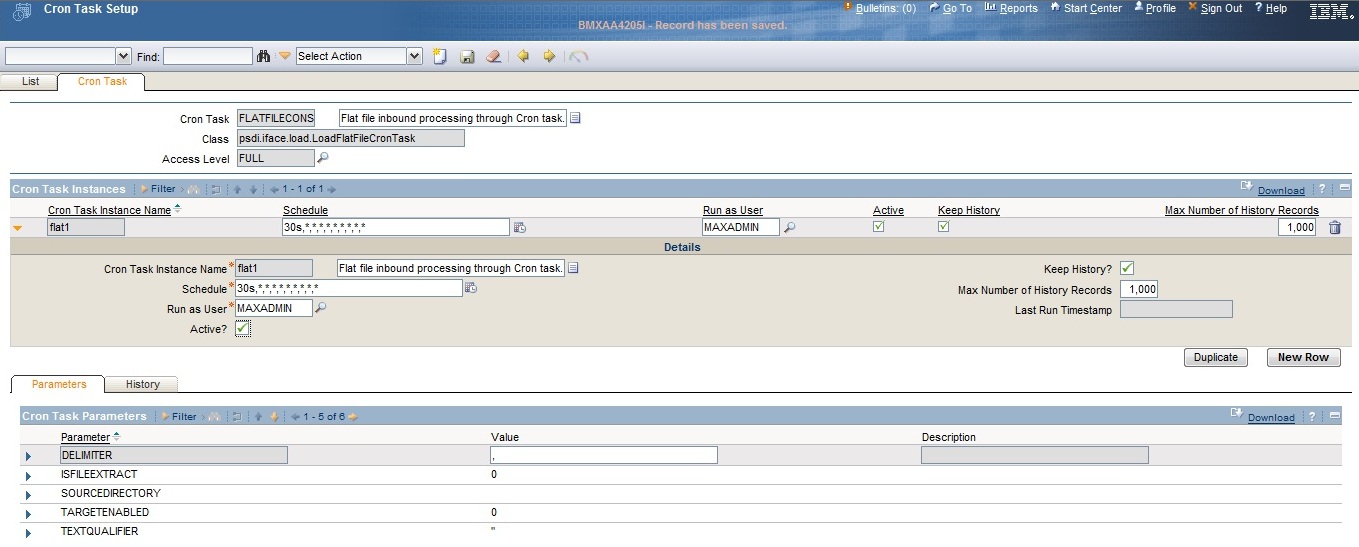Image resolution: width=1359 pixels, height=547 pixels.
Task: Open schedule editor icon in instance table row
Action: (x=520, y=228)
